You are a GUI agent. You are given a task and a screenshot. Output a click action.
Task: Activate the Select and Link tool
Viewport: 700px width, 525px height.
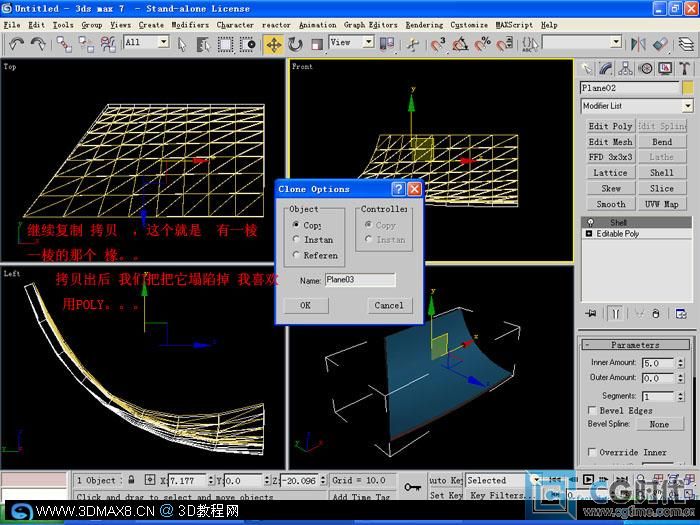[x=64, y=44]
